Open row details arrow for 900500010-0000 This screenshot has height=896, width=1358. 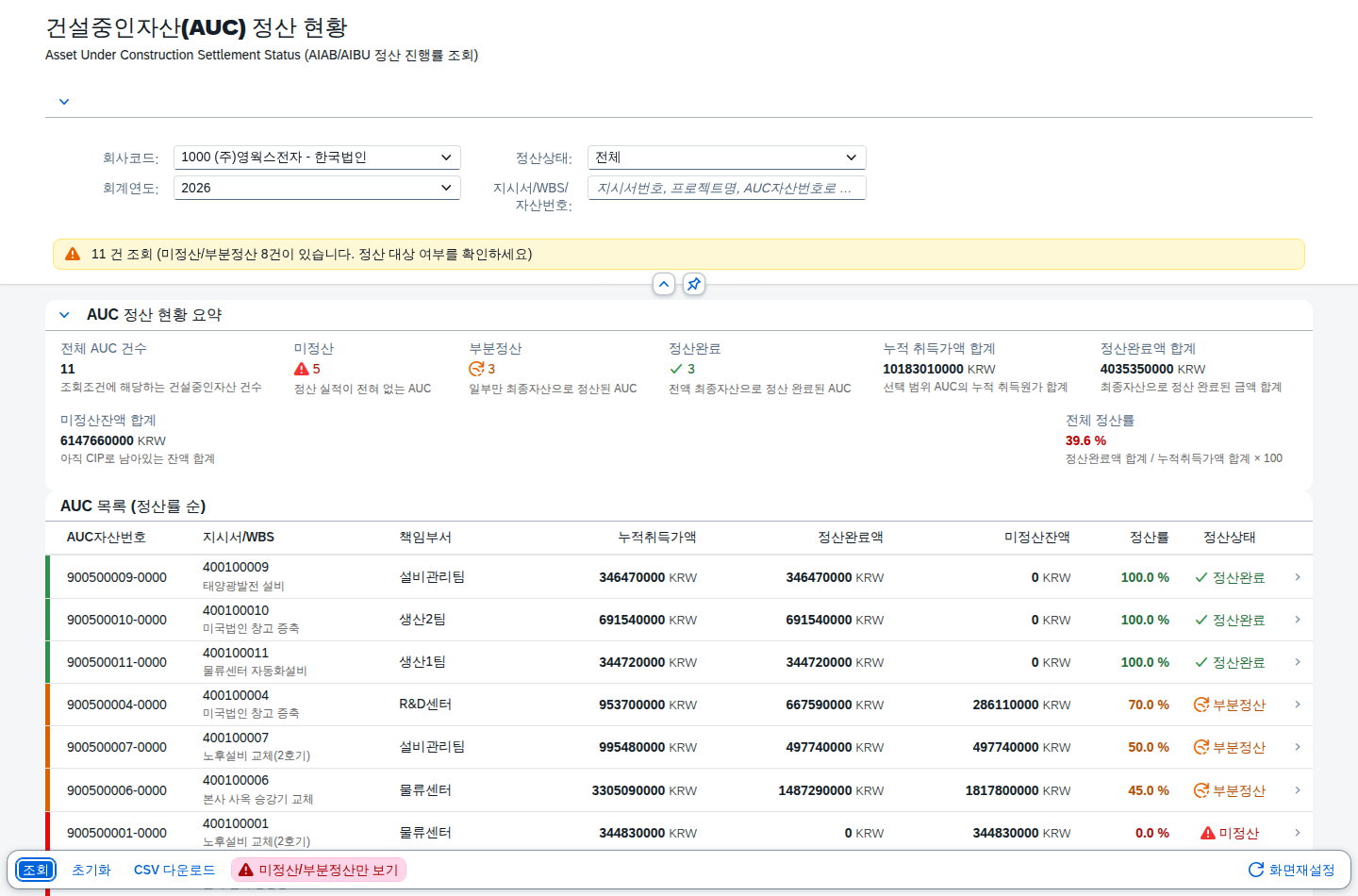point(1298,620)
